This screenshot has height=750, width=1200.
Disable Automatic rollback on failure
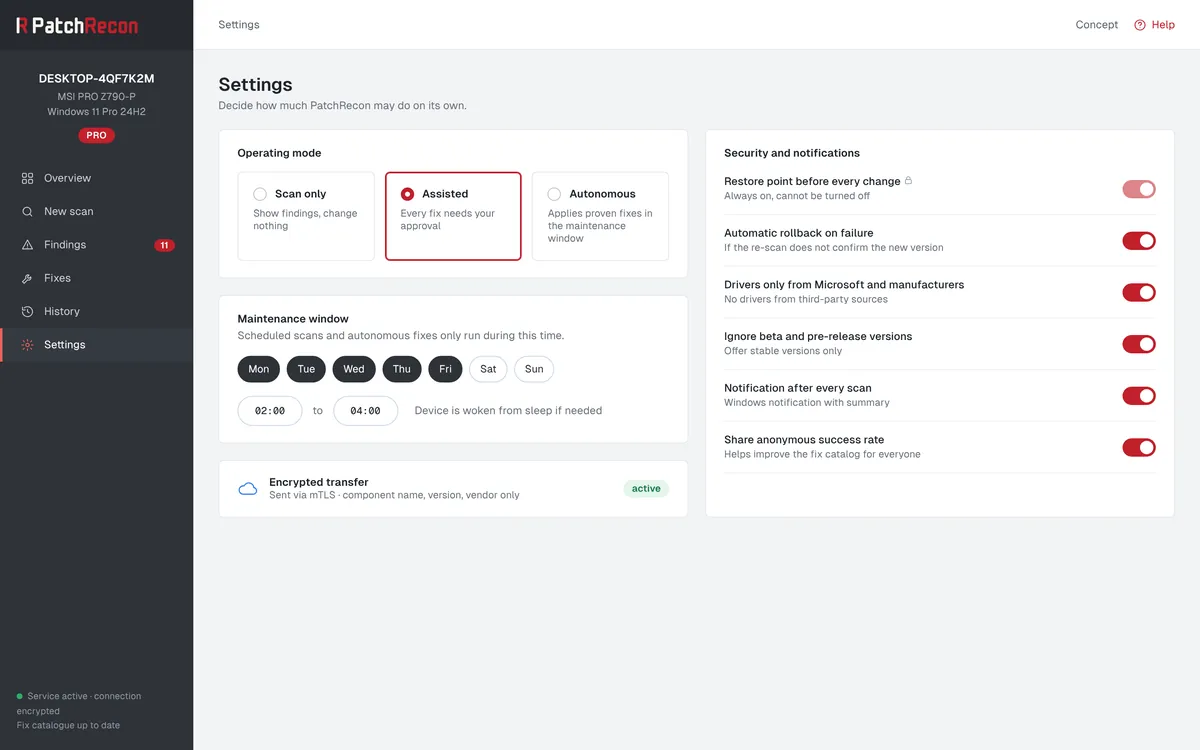[1139, 241]
